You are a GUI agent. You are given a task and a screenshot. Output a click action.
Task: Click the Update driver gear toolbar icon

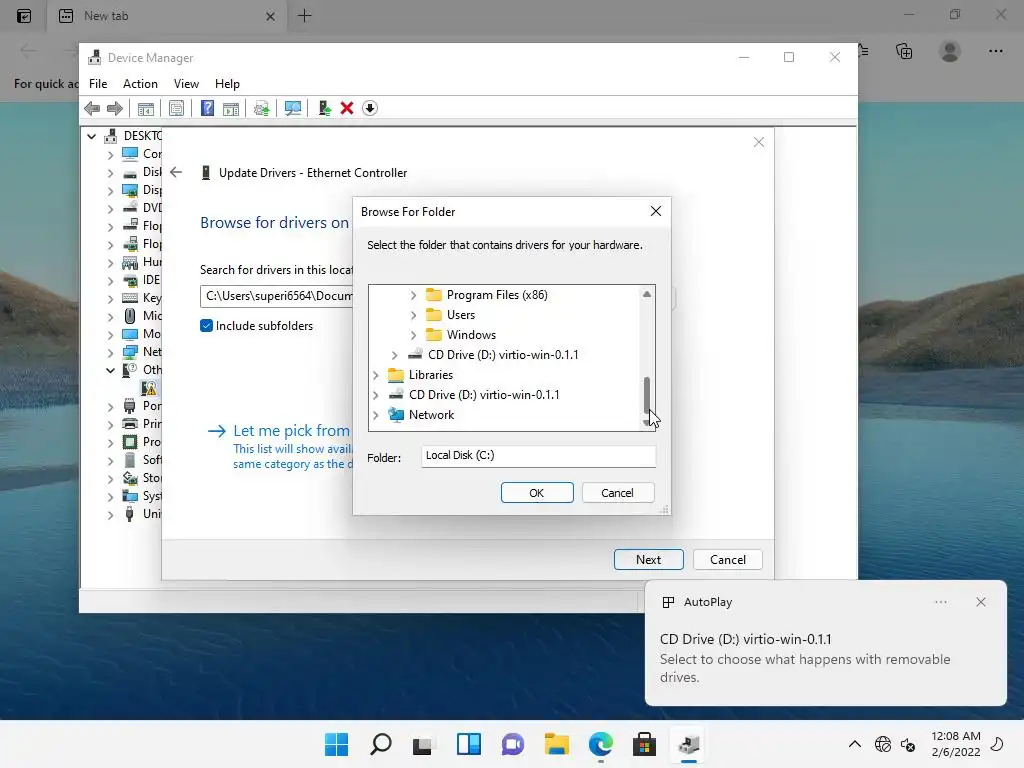(x=262, y=108)
